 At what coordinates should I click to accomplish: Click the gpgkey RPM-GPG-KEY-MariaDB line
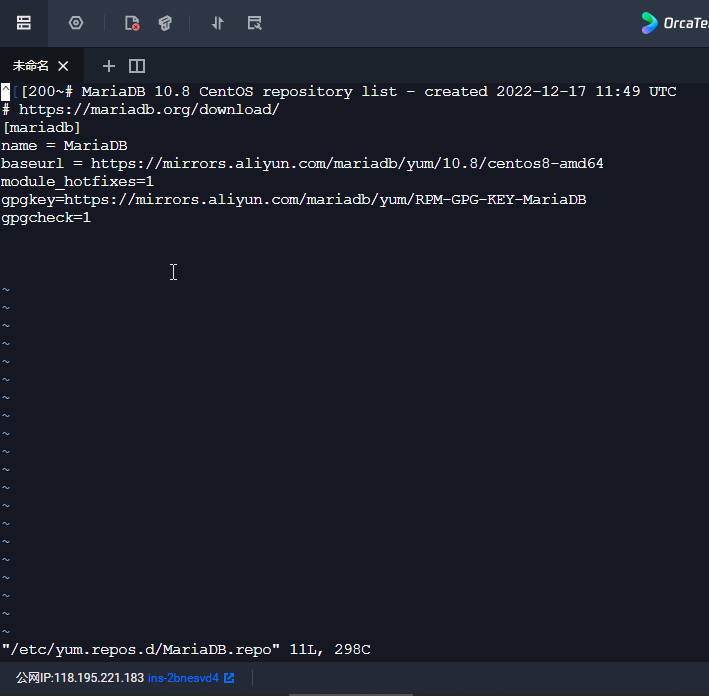(x=293, y=199)
